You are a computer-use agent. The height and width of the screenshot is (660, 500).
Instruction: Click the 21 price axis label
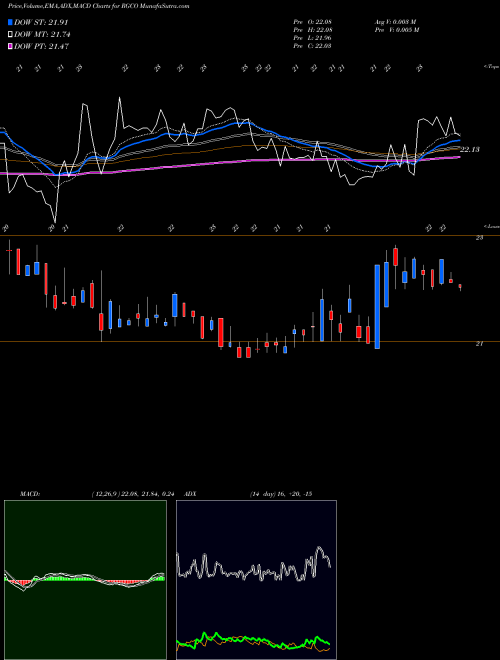tap(479, 344)
